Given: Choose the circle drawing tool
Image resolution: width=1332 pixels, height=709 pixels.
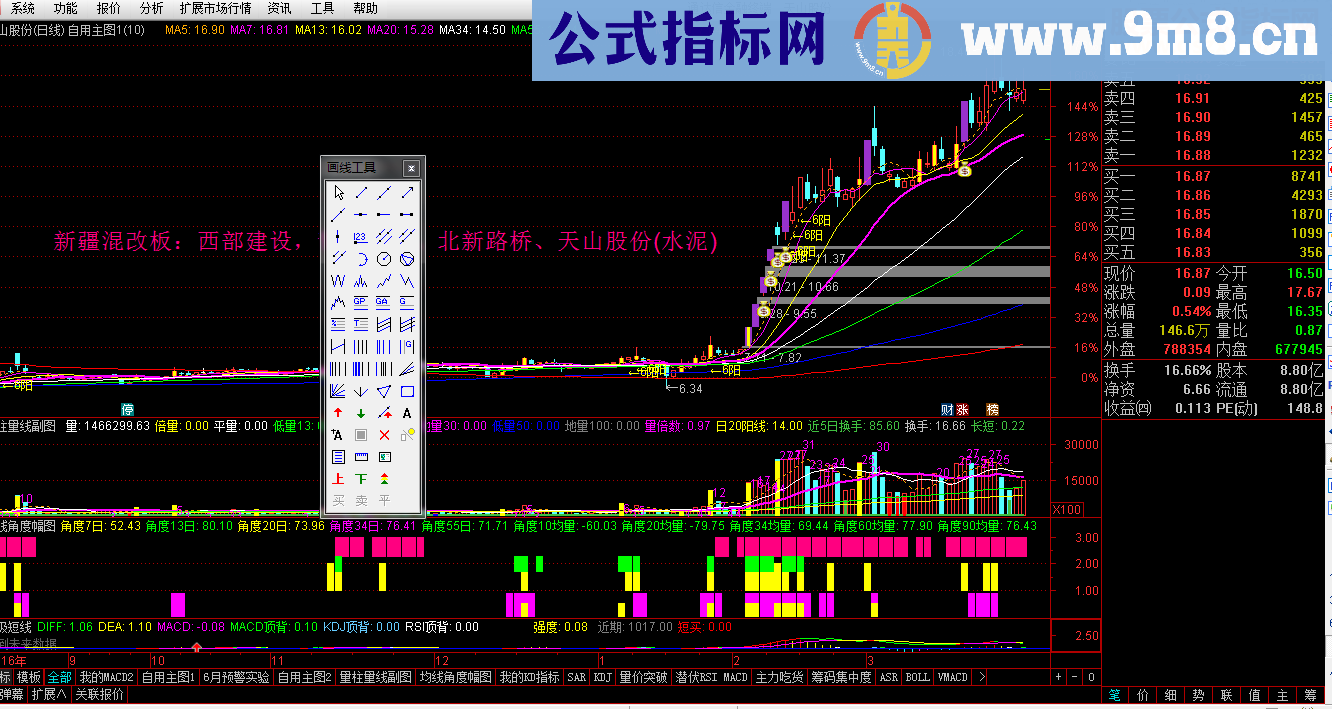Looking at the screenshot, I should point(382,257).
